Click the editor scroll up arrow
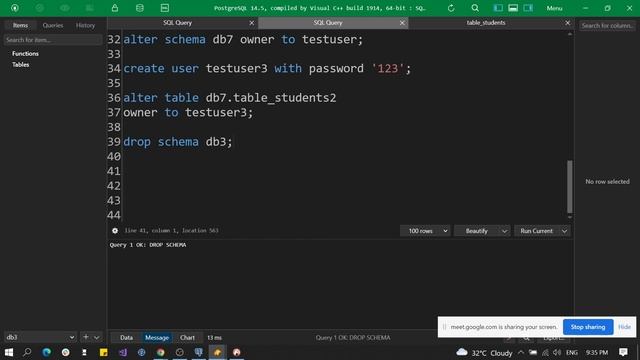This screenshot has width=640, height=360. [570, 34]
